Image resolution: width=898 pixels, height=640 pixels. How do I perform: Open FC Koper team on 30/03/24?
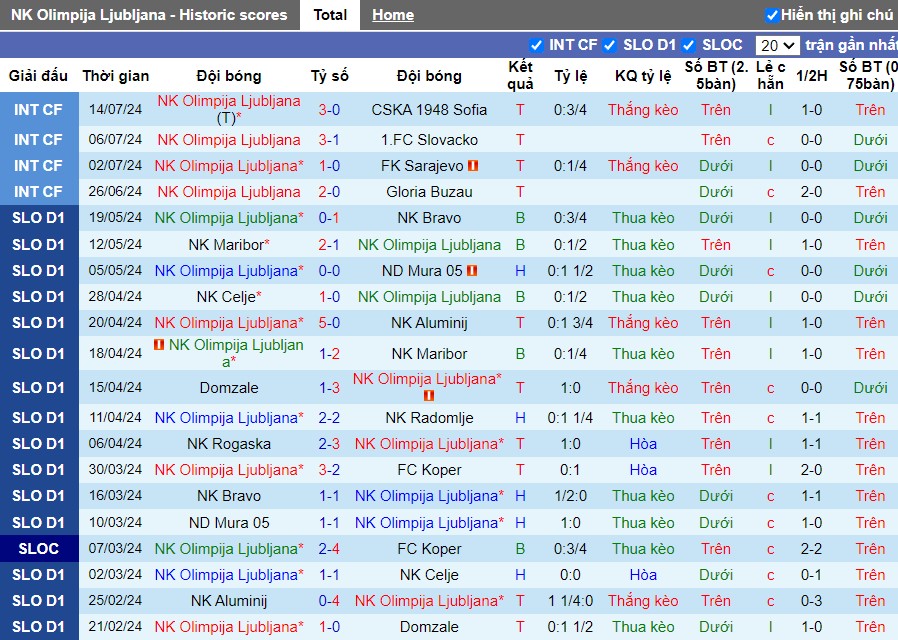pyautogui.click(x=429, y=470)
